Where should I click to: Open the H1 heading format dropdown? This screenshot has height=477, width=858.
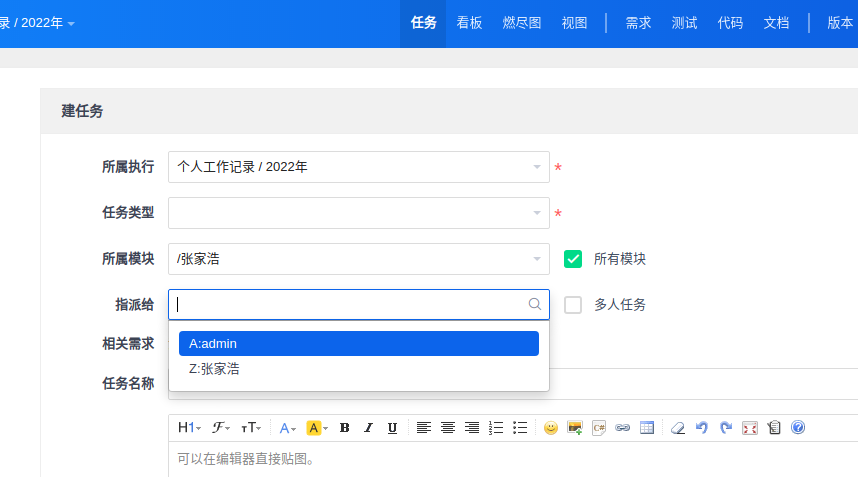[189, 428]
